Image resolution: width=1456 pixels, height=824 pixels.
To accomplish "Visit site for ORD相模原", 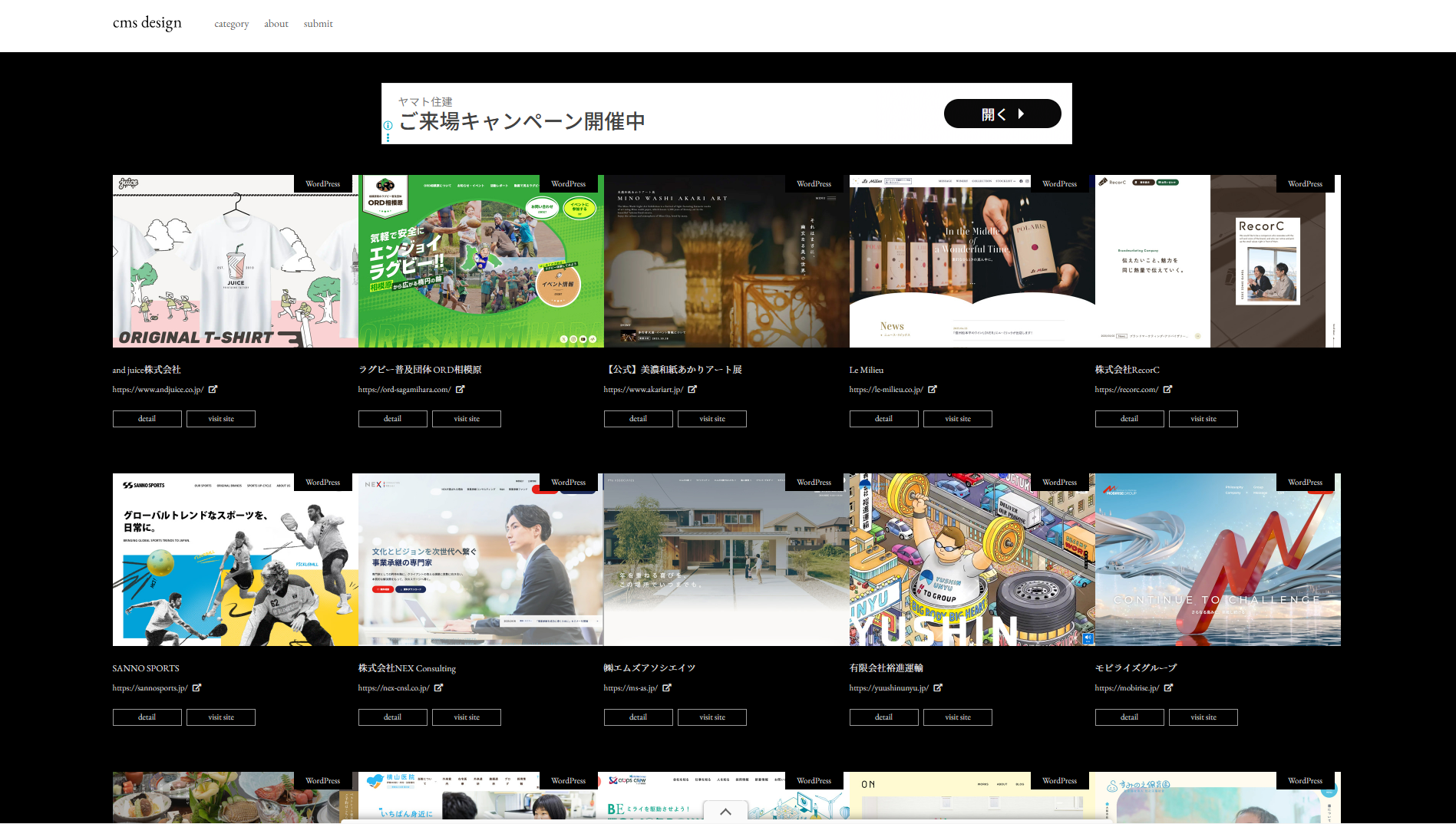I will pos(467,419).
